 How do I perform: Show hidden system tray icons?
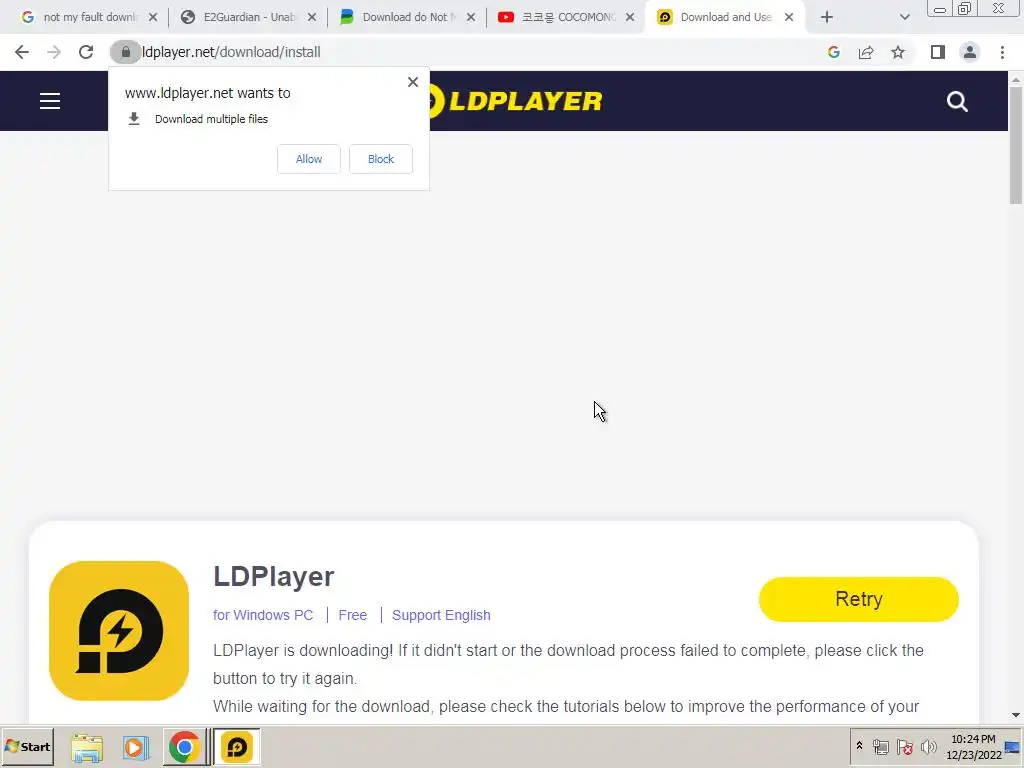[x=859, y=746]
